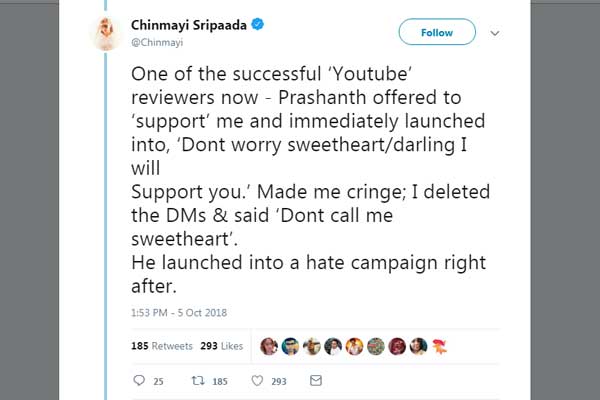Open Chinmayi Sripaada's profile picture
This screenshot has width=600, height=400.
pyautogui.click(x=106, y=34)
